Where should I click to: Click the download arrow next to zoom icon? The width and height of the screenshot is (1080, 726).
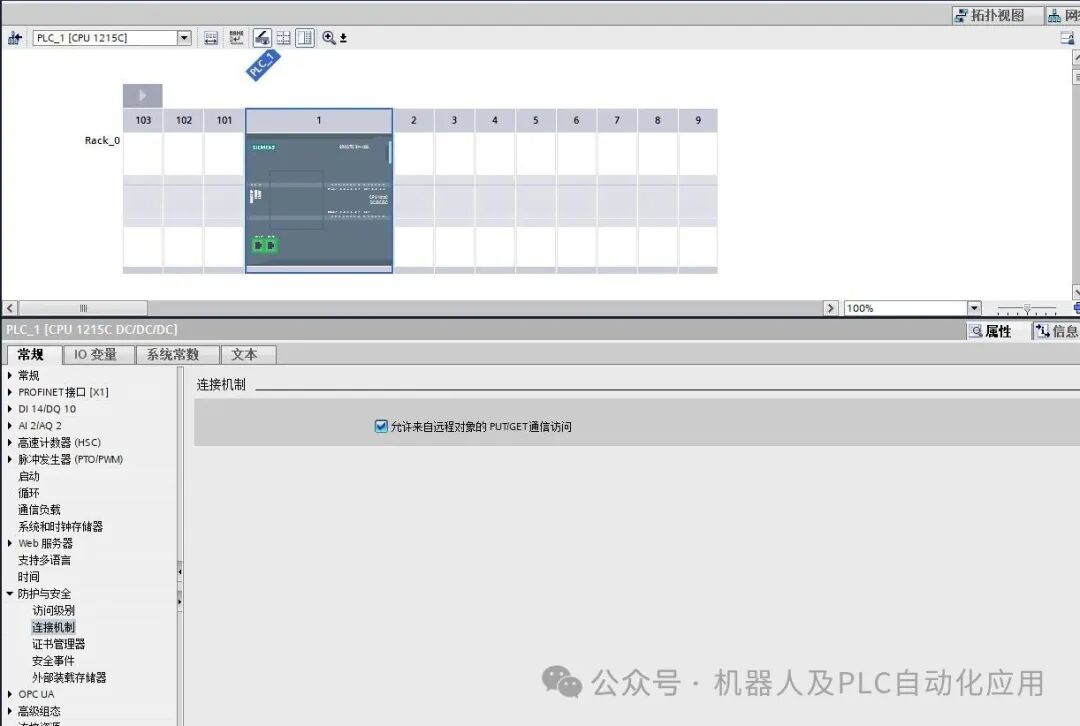point(343,39)
